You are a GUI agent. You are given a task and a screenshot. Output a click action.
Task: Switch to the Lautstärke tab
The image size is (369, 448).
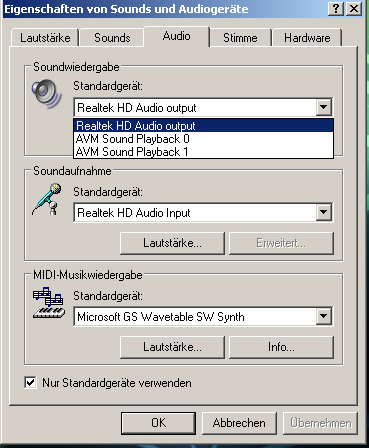(45, 38)
